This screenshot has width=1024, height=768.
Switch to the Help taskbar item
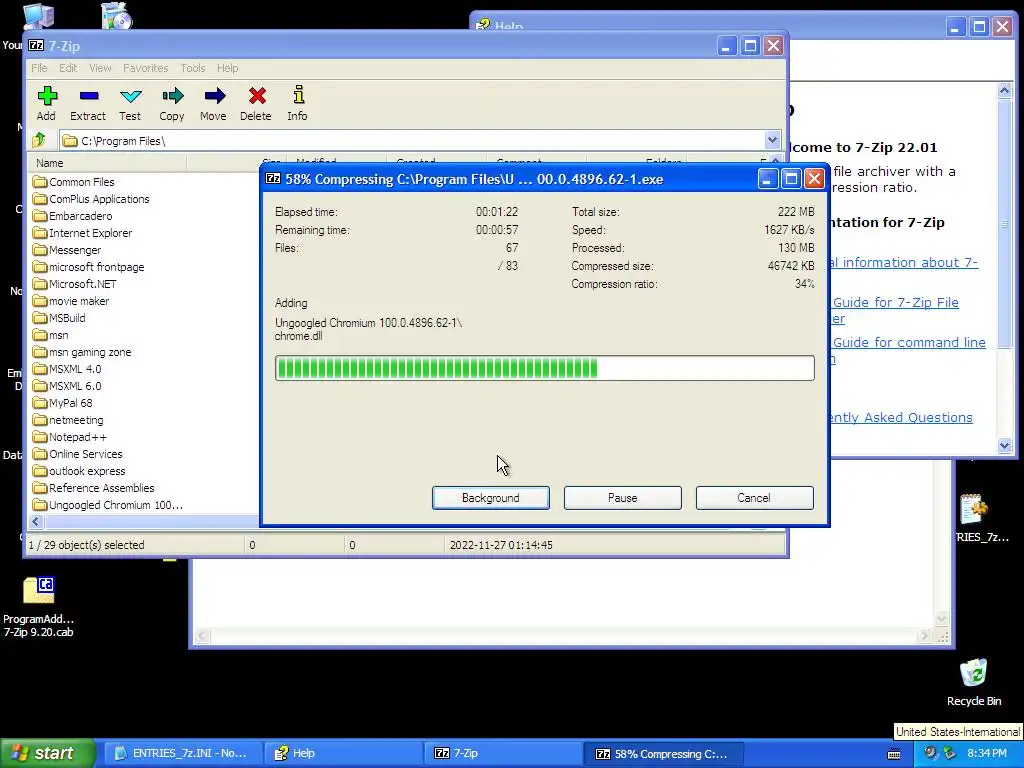(342, 754)
